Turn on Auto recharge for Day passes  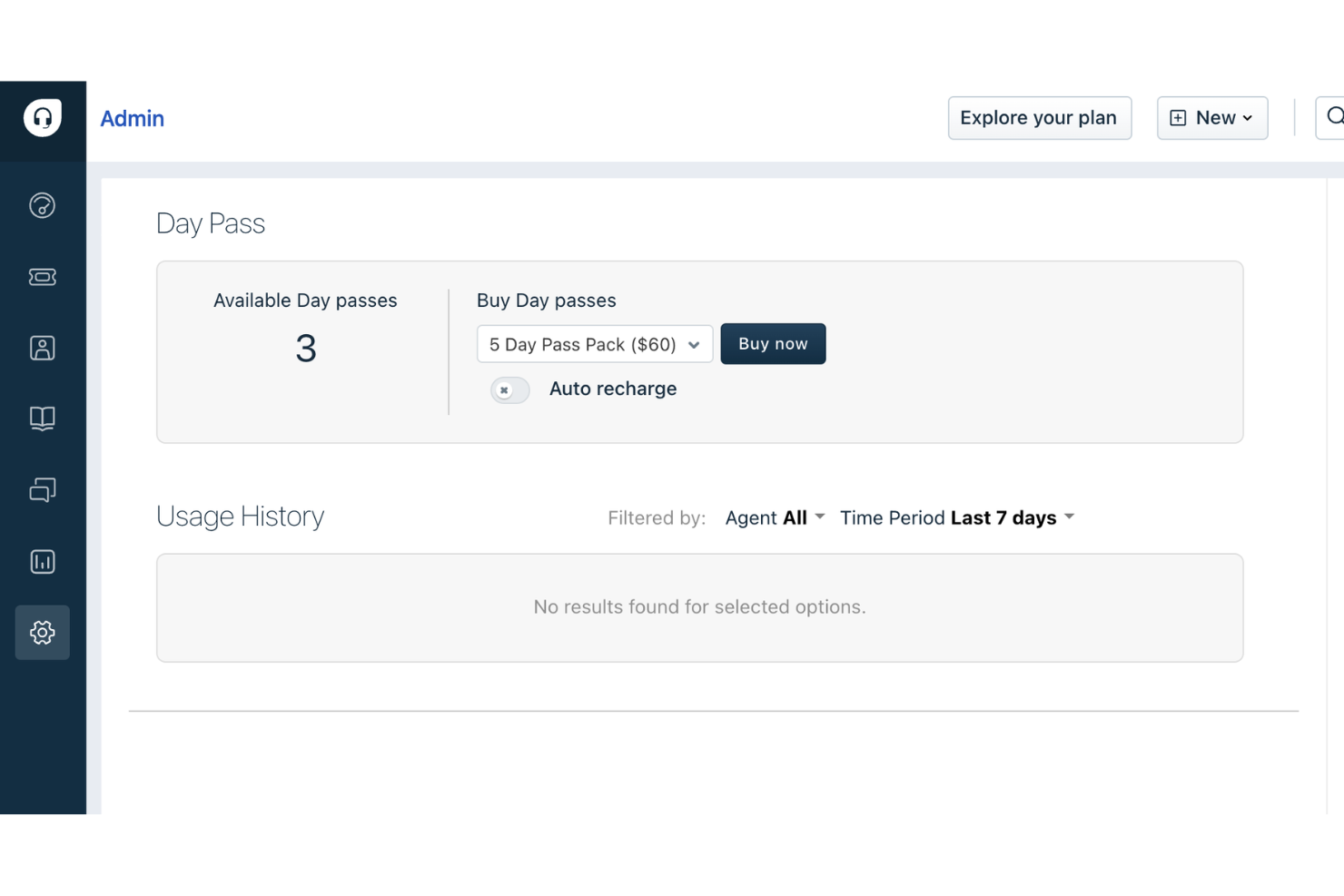coord(509,389)
